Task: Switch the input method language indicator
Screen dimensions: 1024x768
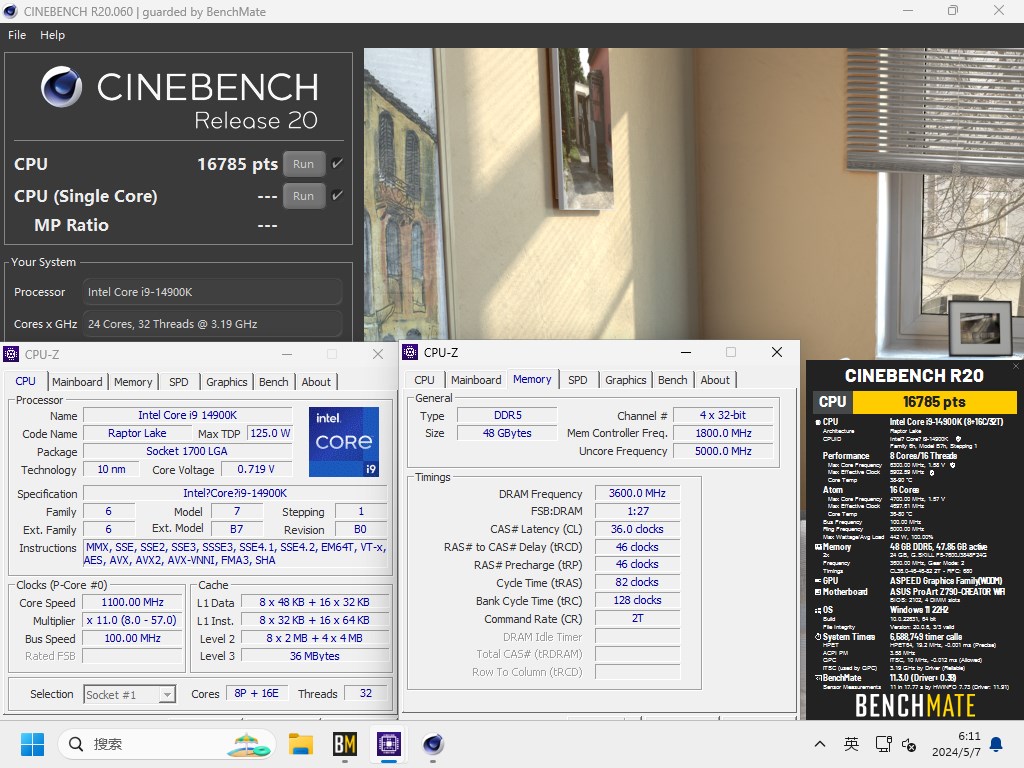Action: coord(851,744)
